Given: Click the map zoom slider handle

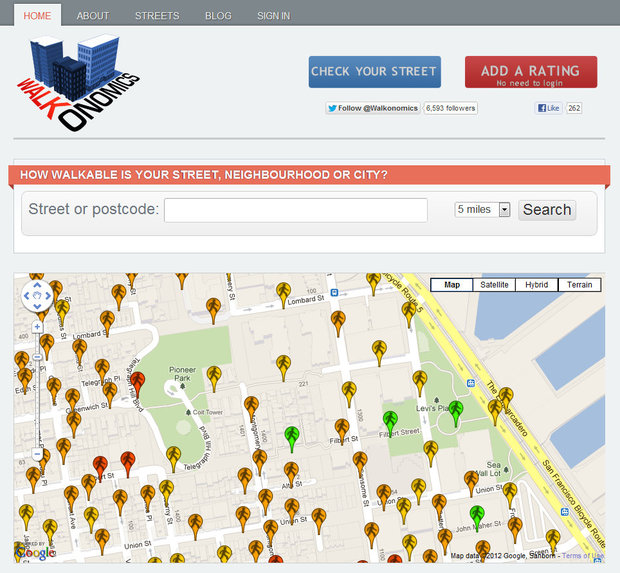Looking at the screenshot, I should coord(38,357).
